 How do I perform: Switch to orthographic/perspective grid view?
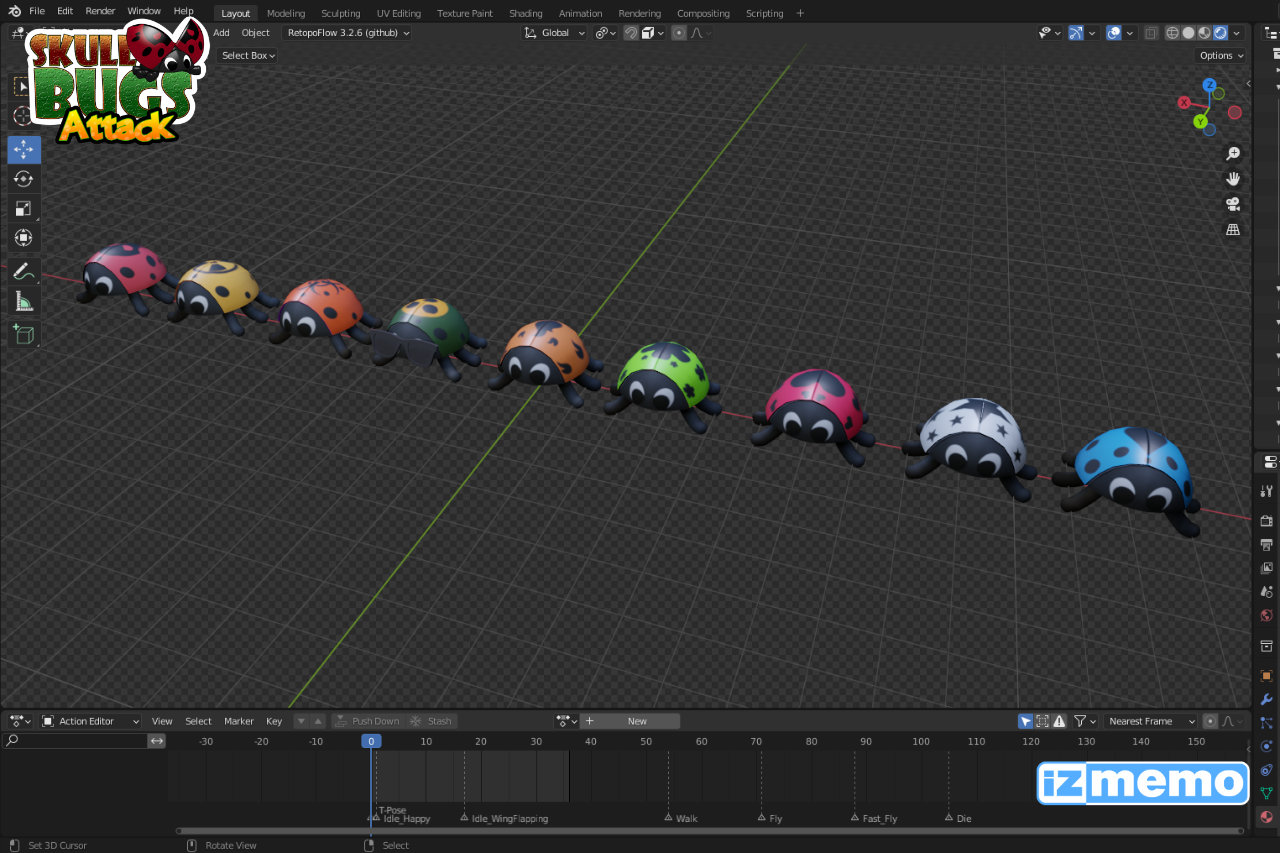(1233, 230)
